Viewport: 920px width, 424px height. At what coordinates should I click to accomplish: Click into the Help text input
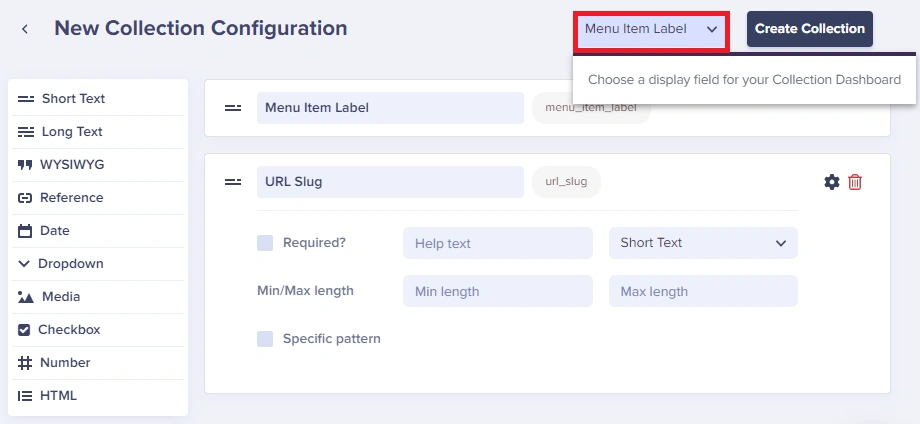(498, 243)
